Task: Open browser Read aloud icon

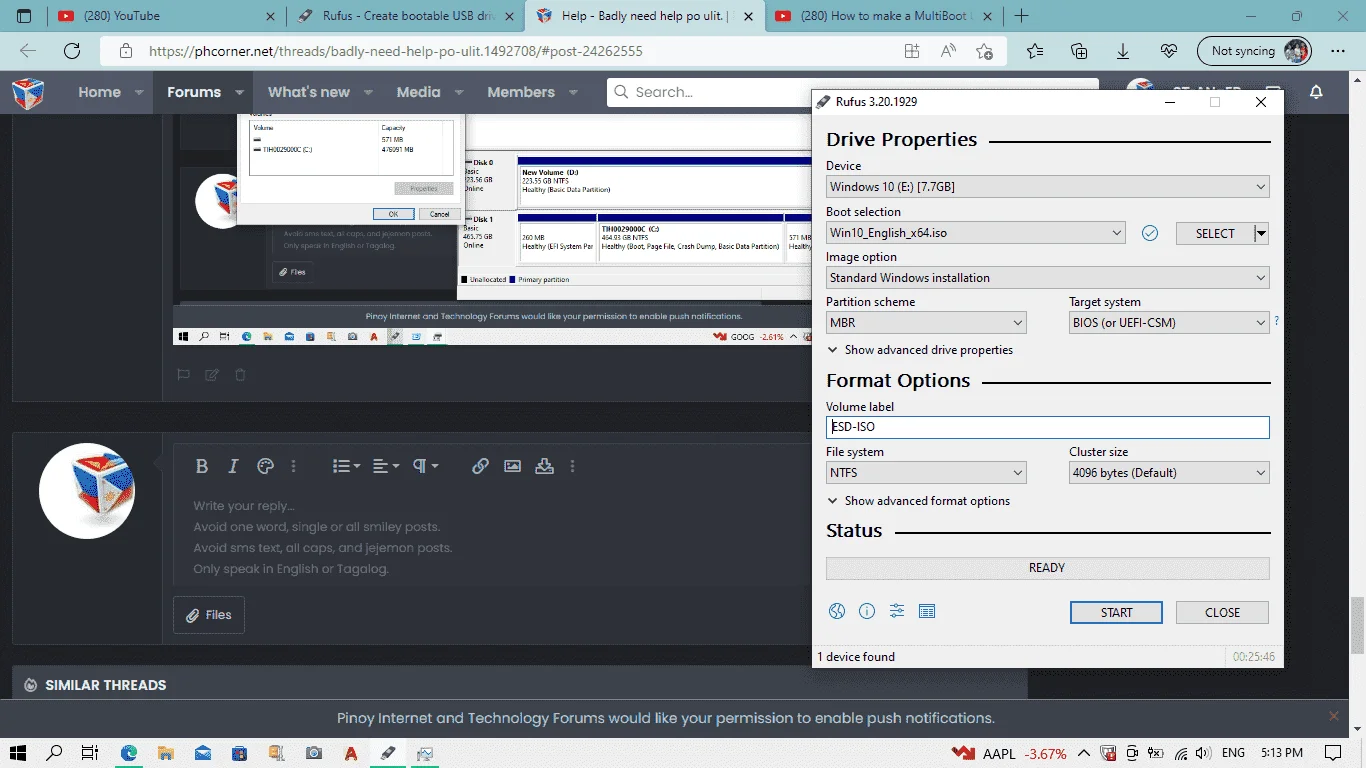Action: coord(948,51)
